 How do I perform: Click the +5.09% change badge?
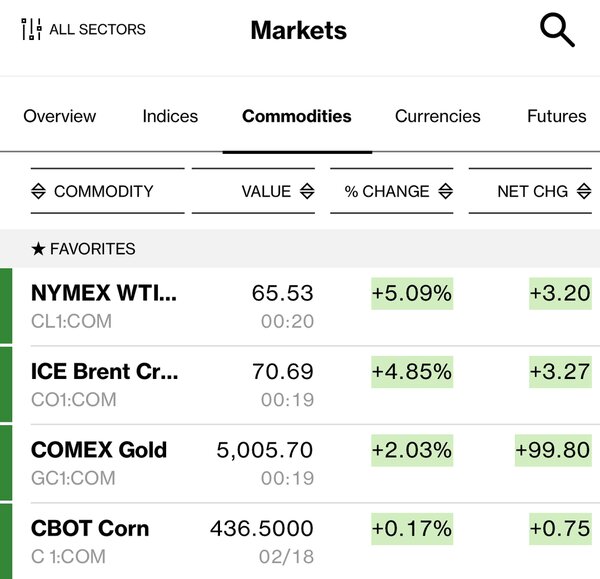point(412,294)
